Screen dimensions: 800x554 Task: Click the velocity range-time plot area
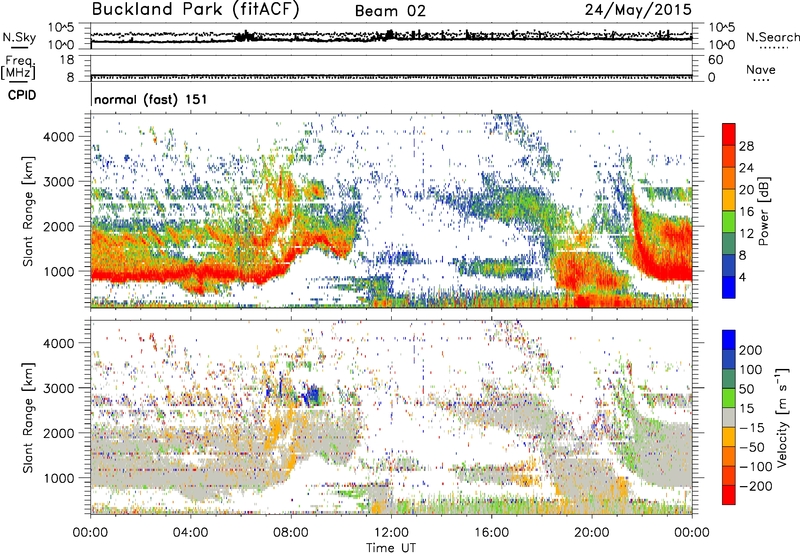[391, 417]
